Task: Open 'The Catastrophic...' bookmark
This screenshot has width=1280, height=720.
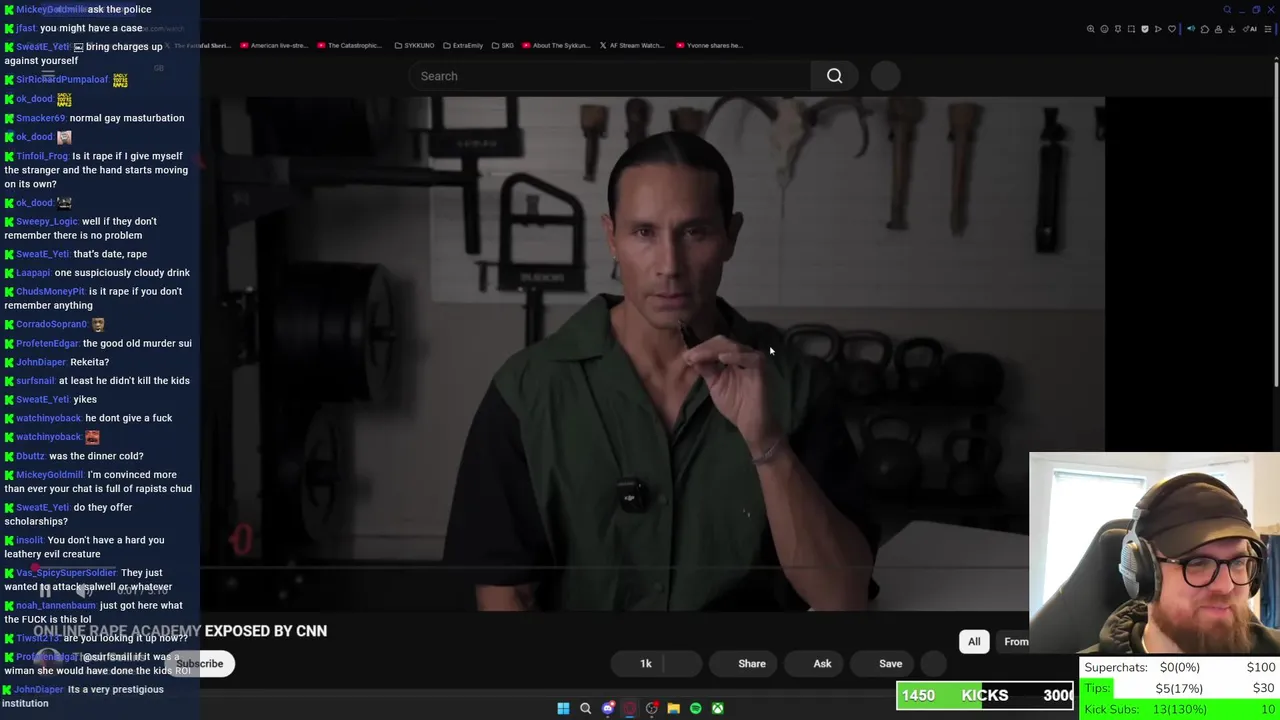Action: [350, 45]
